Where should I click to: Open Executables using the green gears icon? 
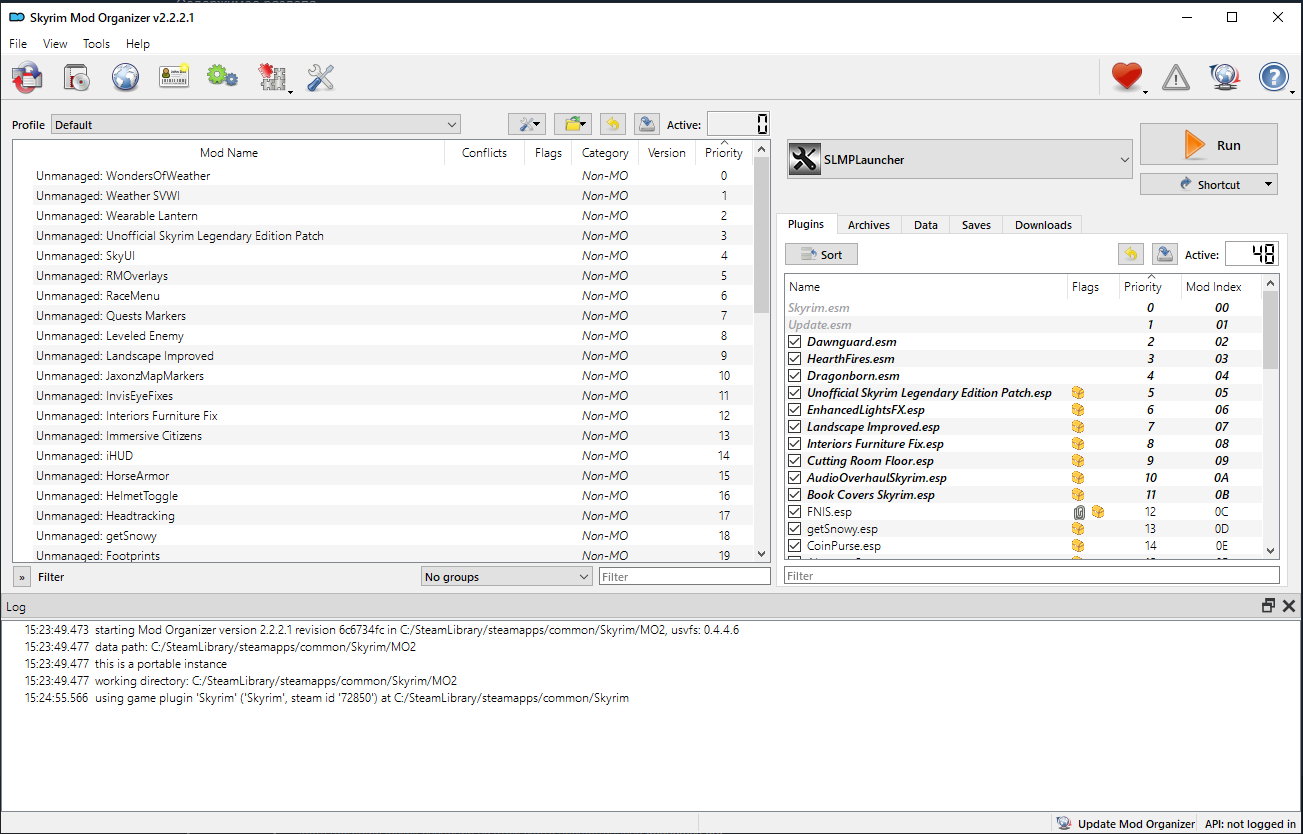pos(222,77)
